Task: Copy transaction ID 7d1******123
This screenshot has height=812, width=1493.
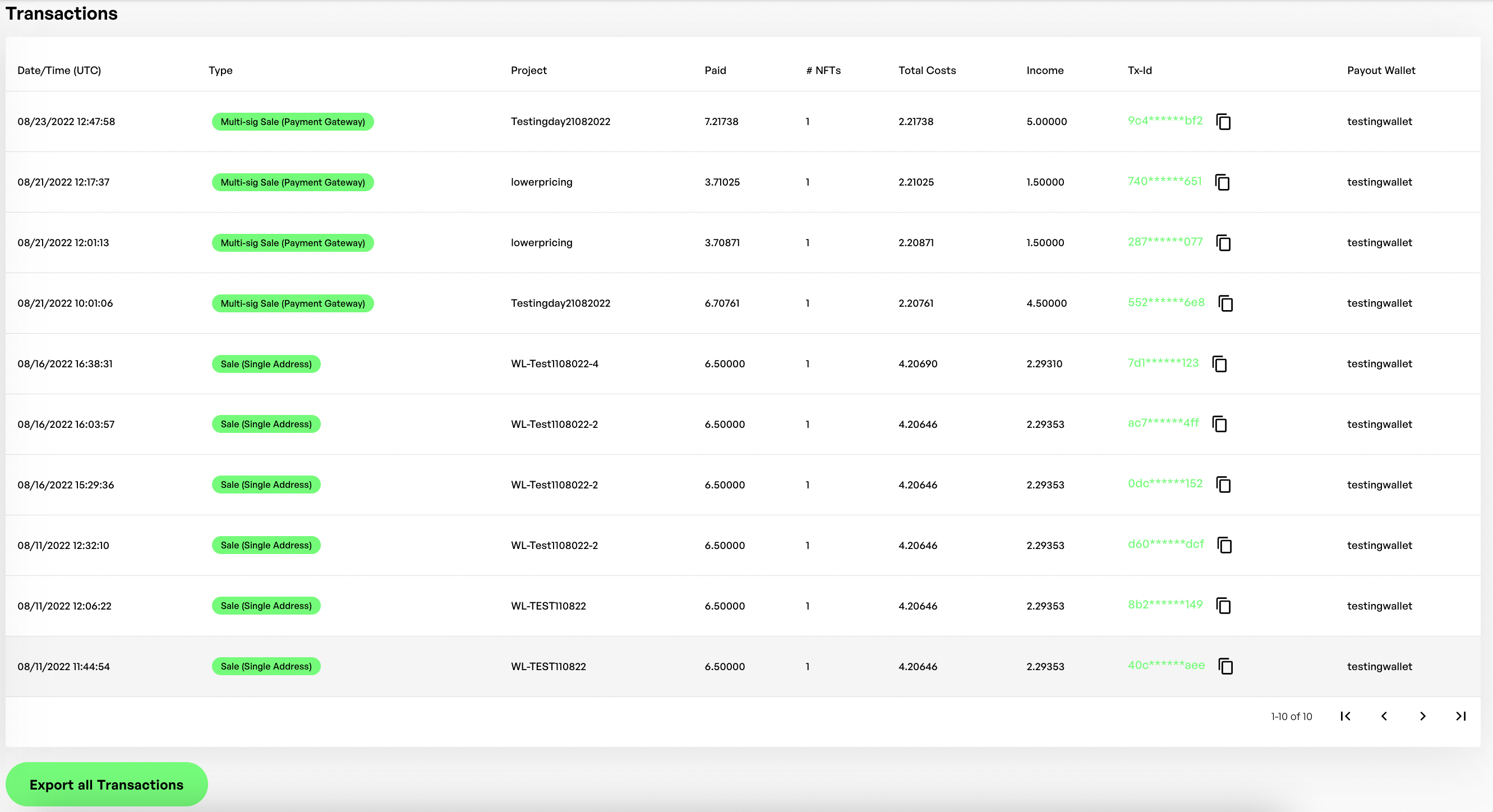Action: click(1219, 364)
